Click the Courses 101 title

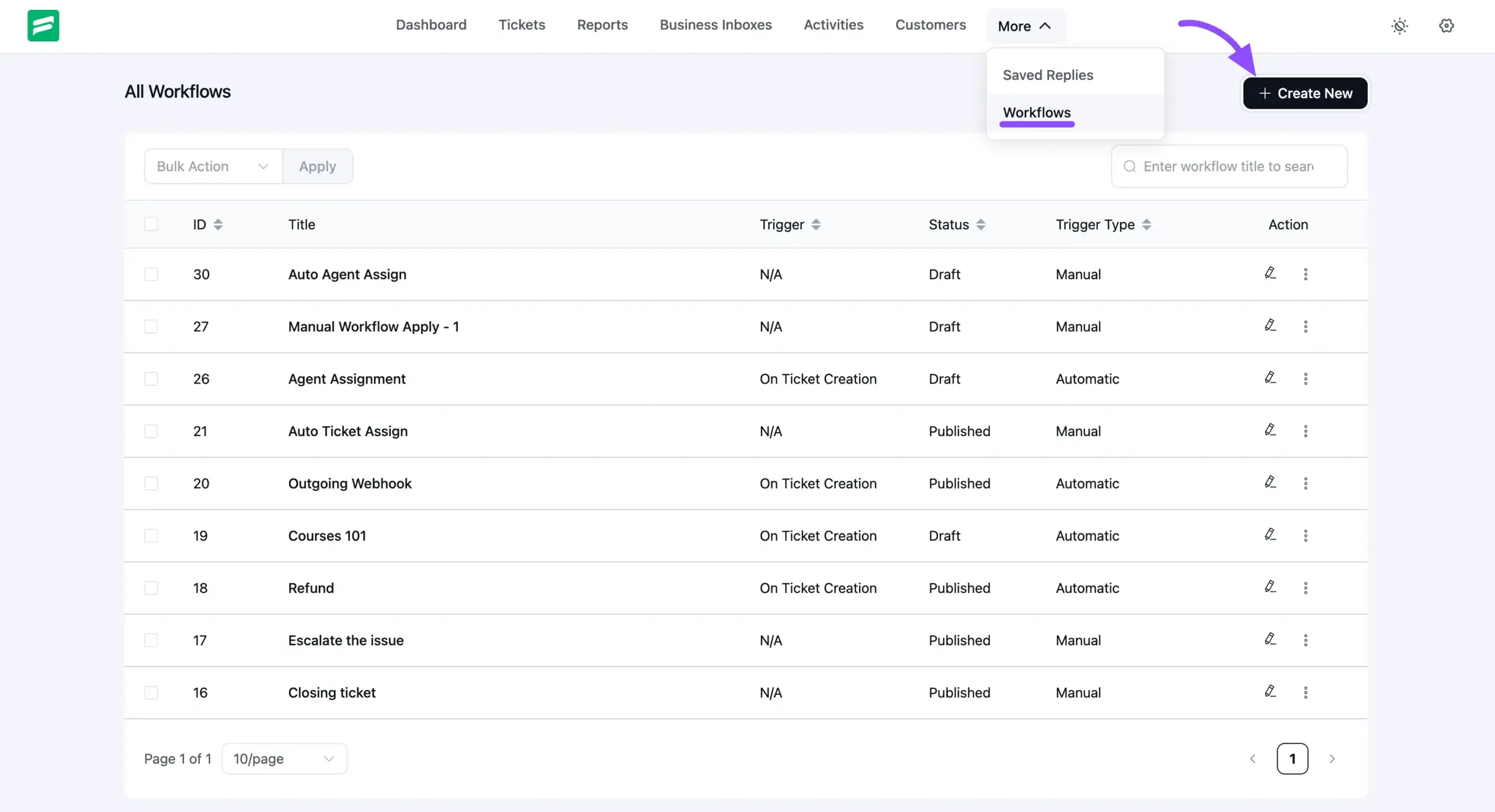pos(327,536)
